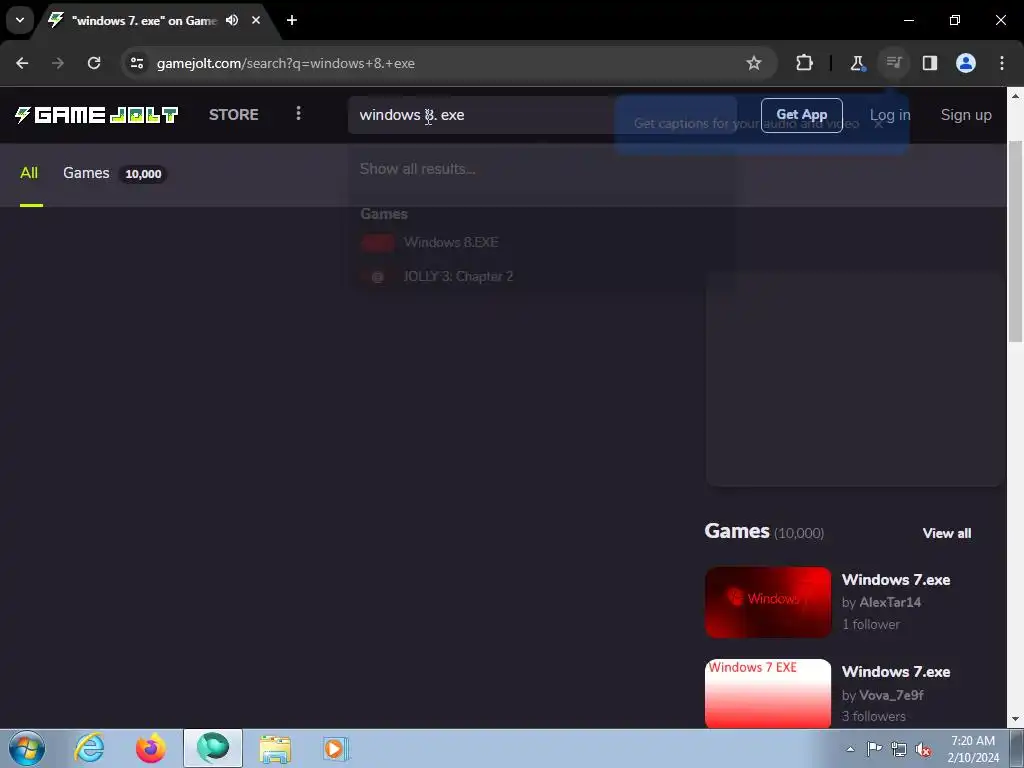Open File Explorer from taskbar
Viewport: 1024px width, 768px height.
(x=275, y=748)
